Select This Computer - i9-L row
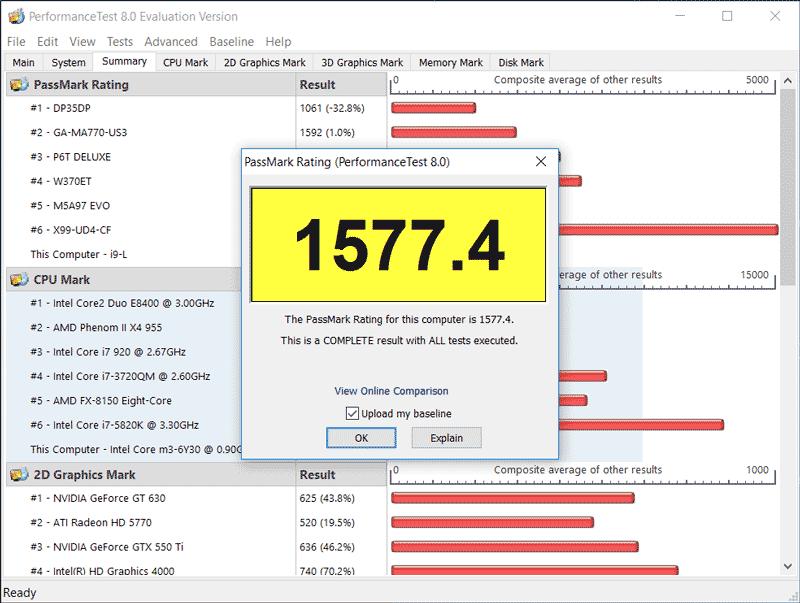The height and width of the screenshot is (603, 800). (123, 255)
